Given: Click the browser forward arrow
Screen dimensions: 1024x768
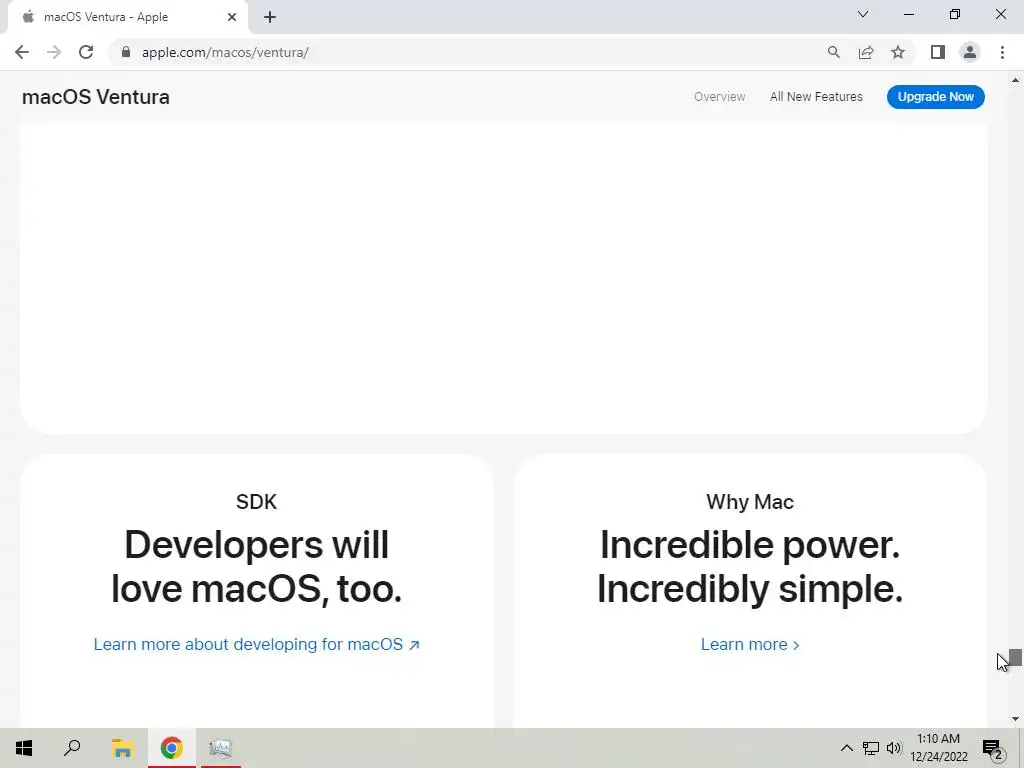Looking at the screenshot, I should pos(54,52).
